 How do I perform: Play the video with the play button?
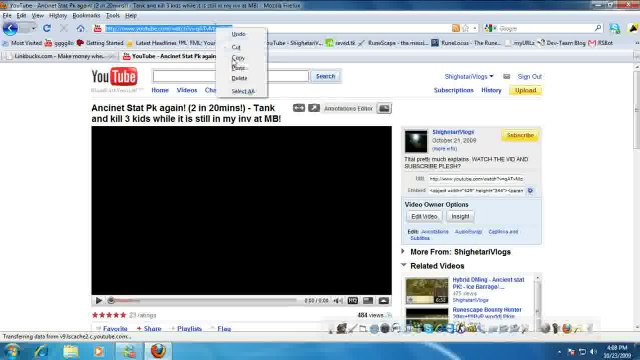click(x=98, y=301)
